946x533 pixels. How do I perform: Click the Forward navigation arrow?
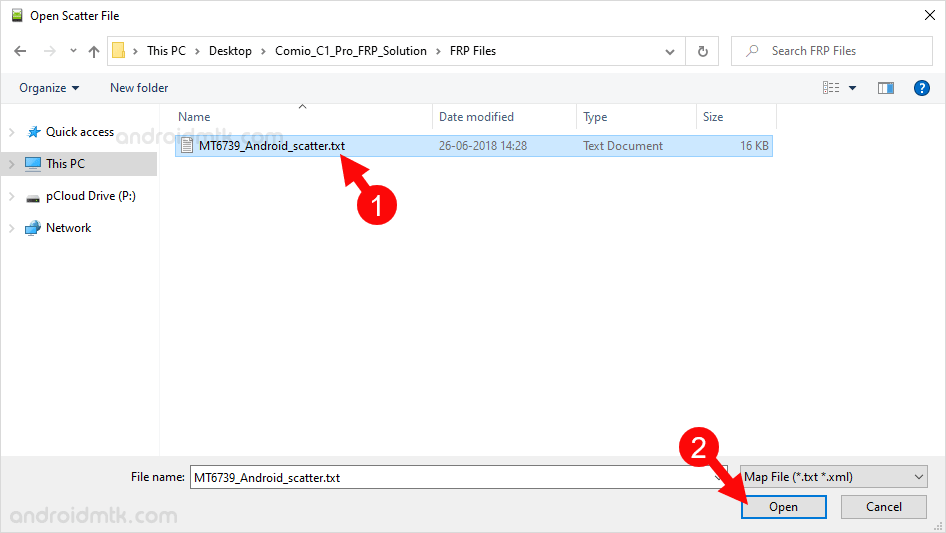[x=48, y=51]
